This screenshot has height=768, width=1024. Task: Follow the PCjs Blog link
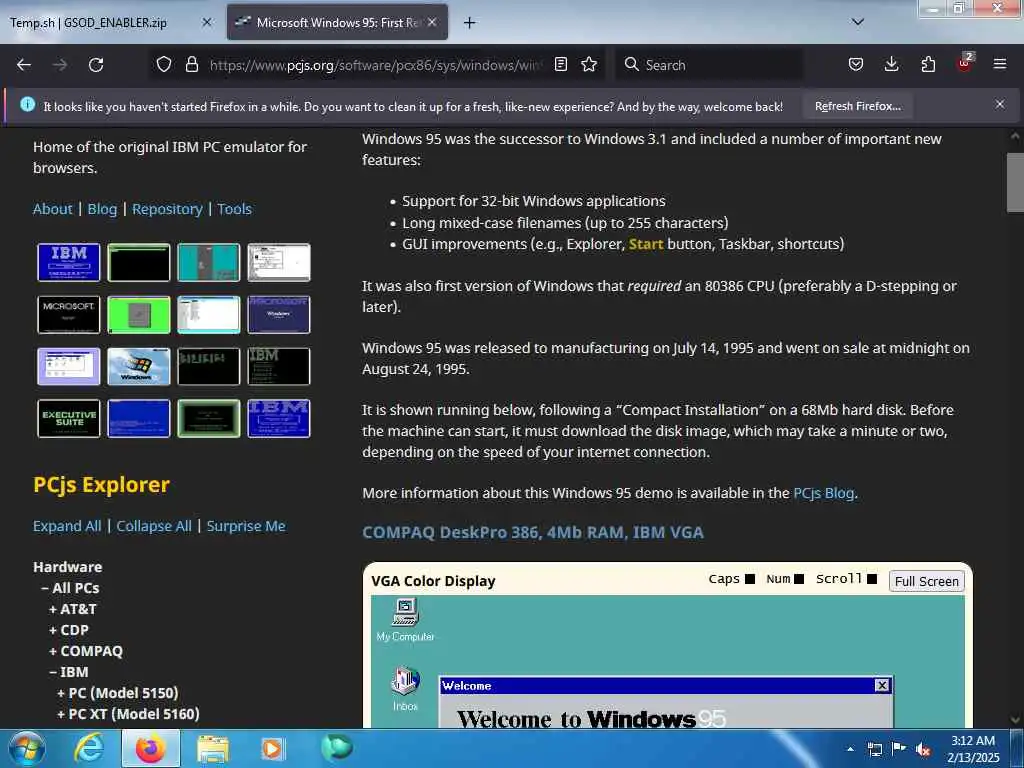click(x=824, y=493)
